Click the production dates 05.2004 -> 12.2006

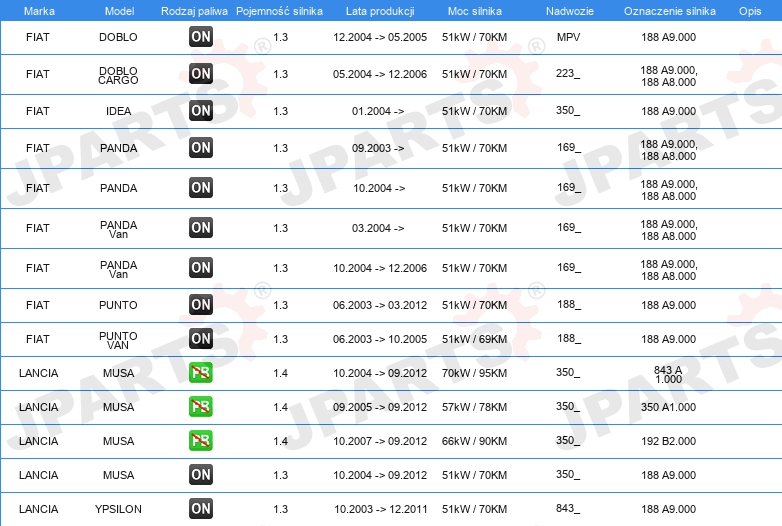(x=380, y=74)
